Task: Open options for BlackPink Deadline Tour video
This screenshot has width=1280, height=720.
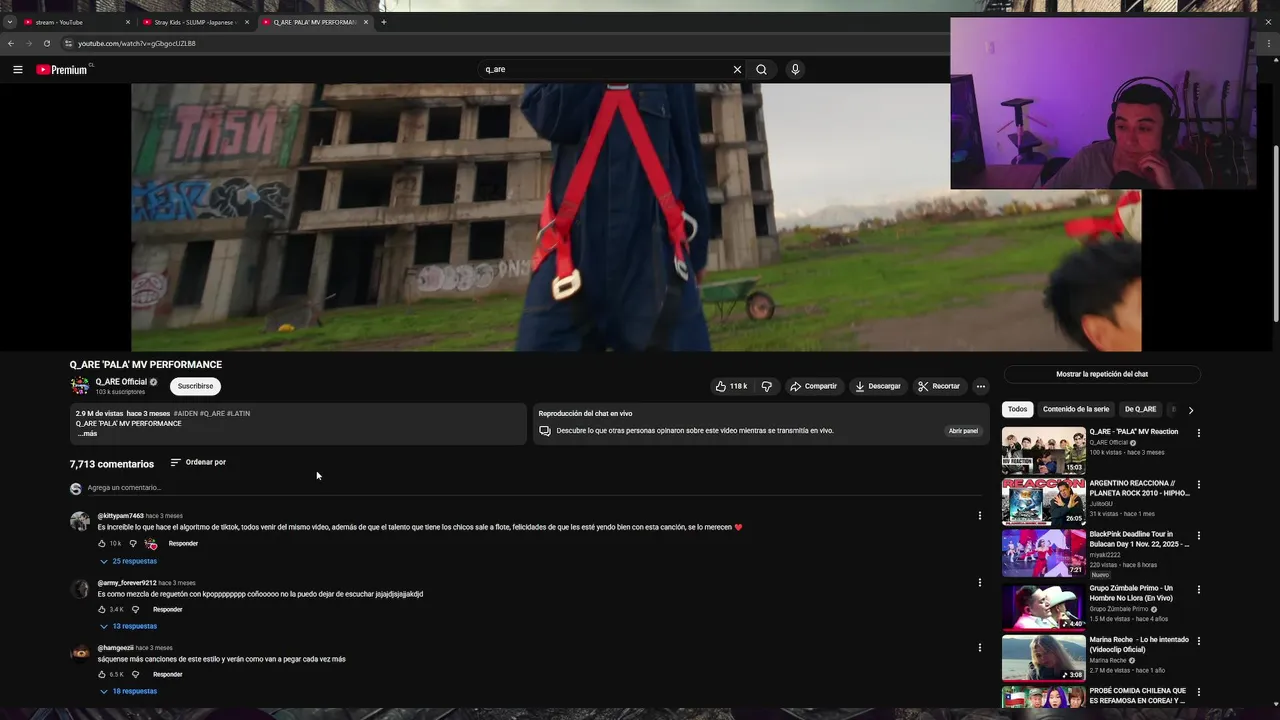Action: (1199, 536)
